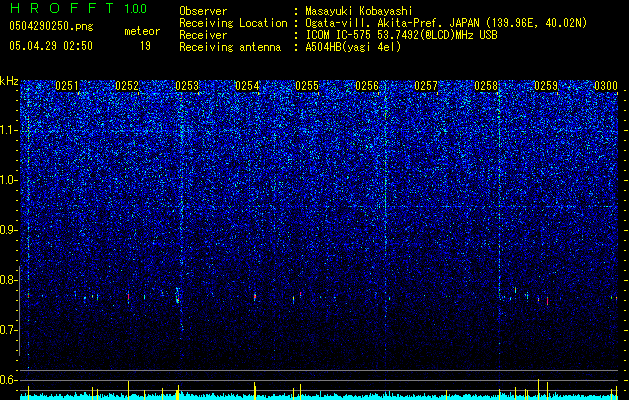Select the filename 0504290250.png
This screenshot has width=629, height=400.
click(x=51, y=27)
